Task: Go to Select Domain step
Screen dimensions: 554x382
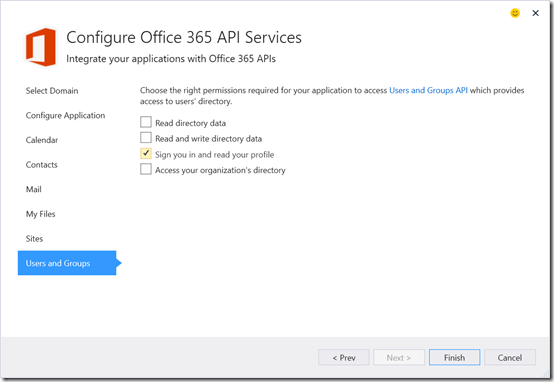Action: coord(52,91)
